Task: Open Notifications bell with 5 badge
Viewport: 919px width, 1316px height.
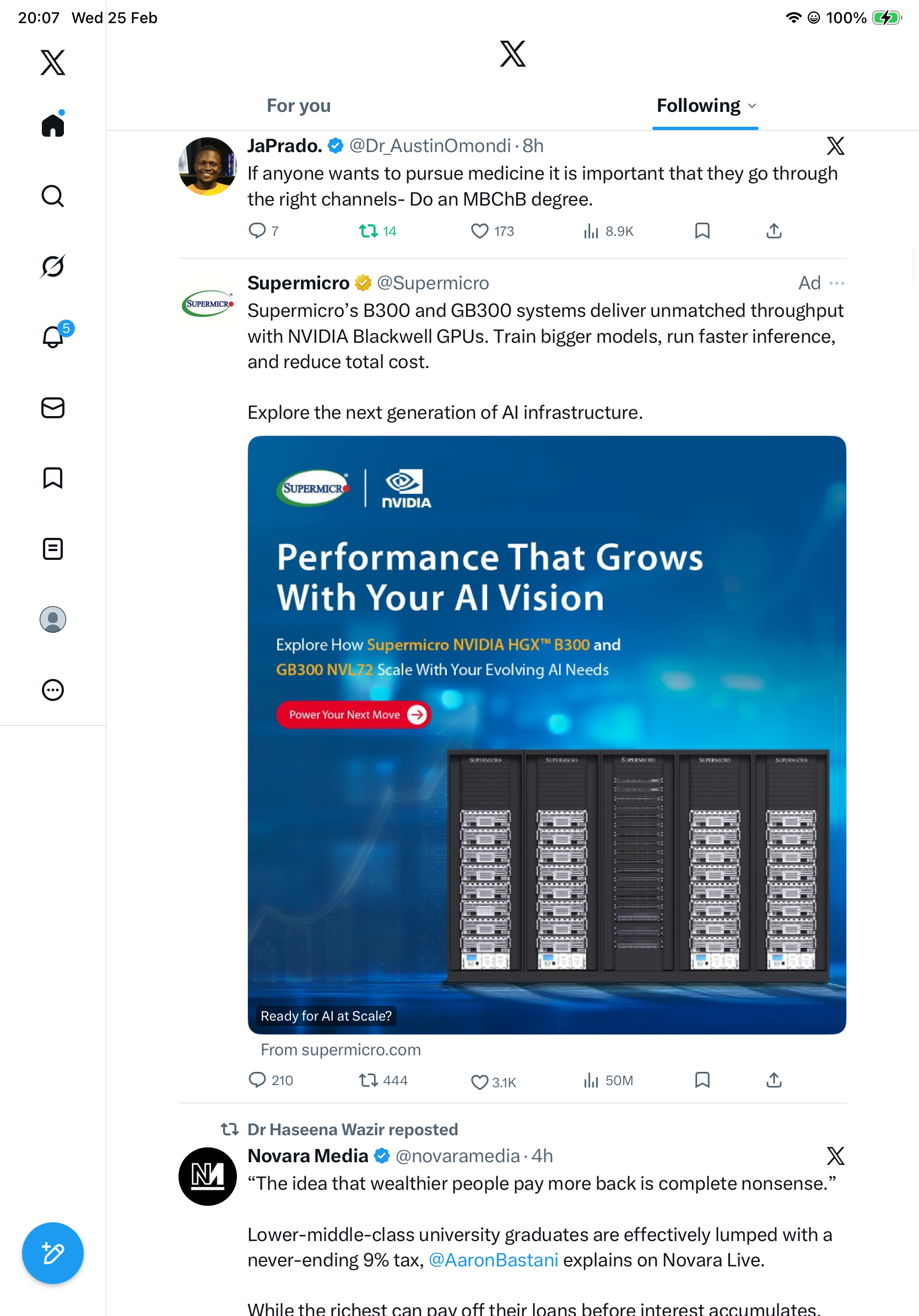Action: point(53,337)
